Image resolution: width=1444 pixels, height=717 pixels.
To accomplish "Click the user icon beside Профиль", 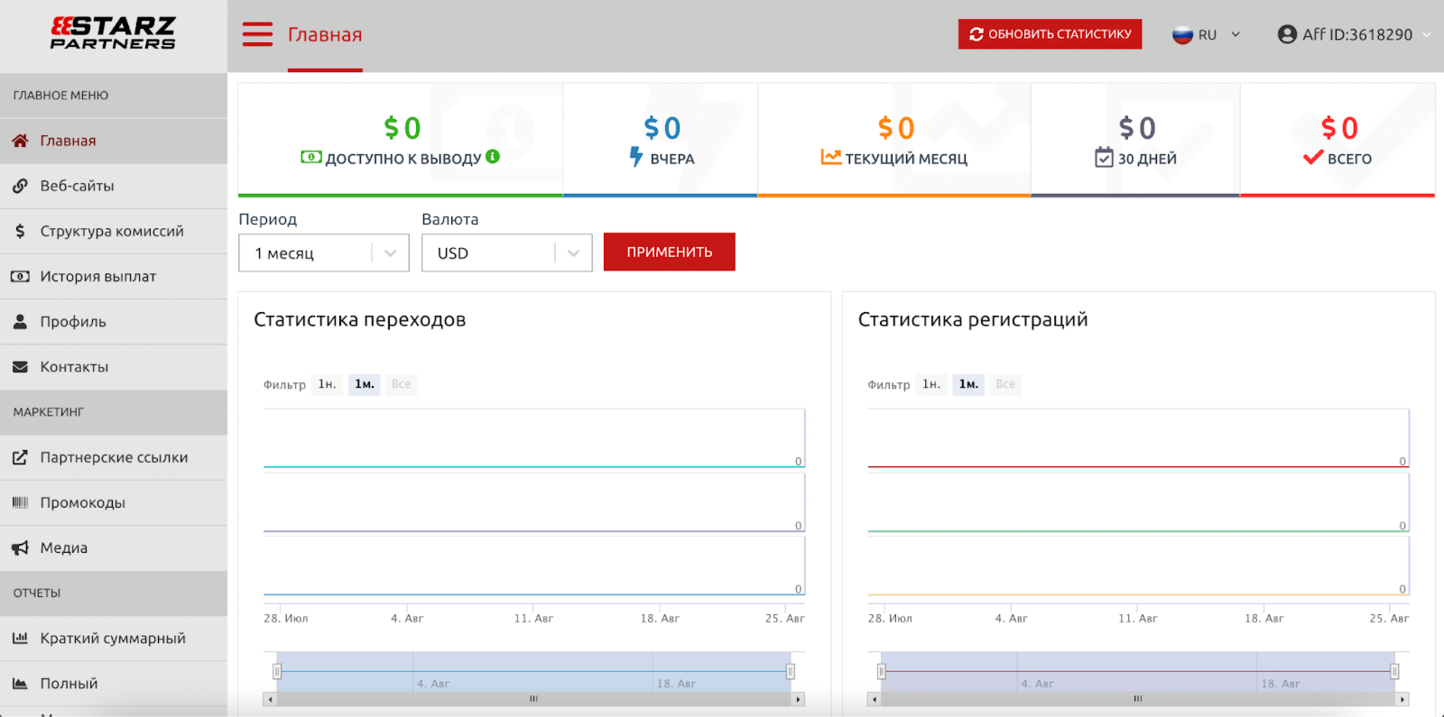I will (x=20, y=322).
